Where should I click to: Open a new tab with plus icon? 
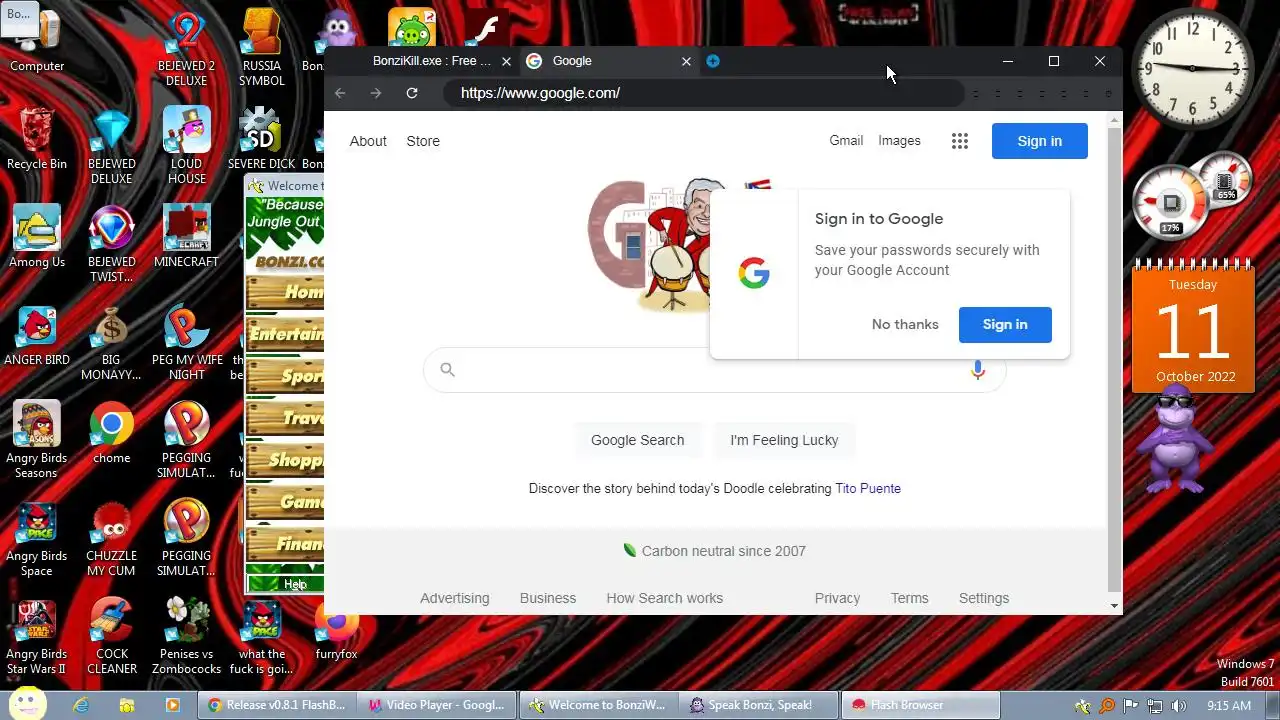[x=713, y=61]
